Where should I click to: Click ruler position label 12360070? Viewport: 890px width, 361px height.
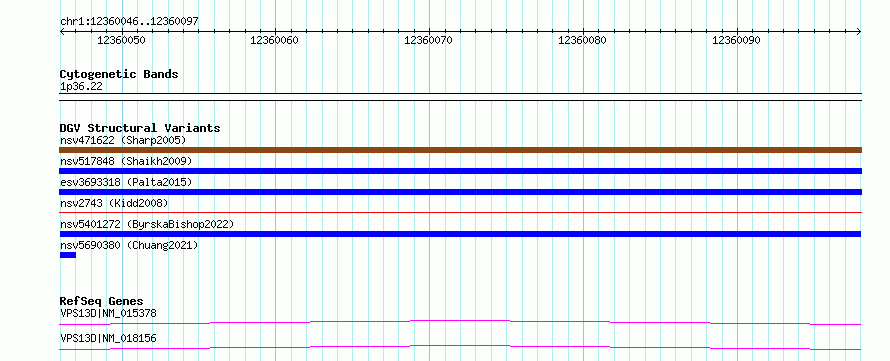click(x=429, y=40)
